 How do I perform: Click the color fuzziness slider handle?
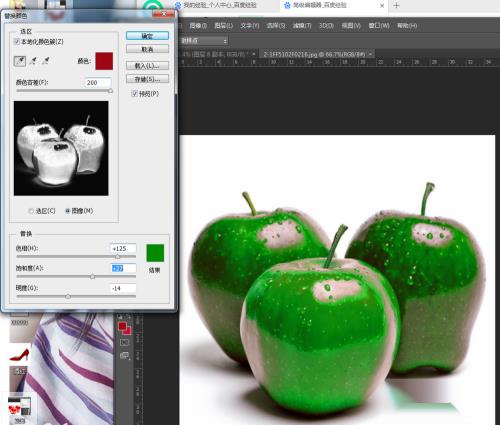110,91
